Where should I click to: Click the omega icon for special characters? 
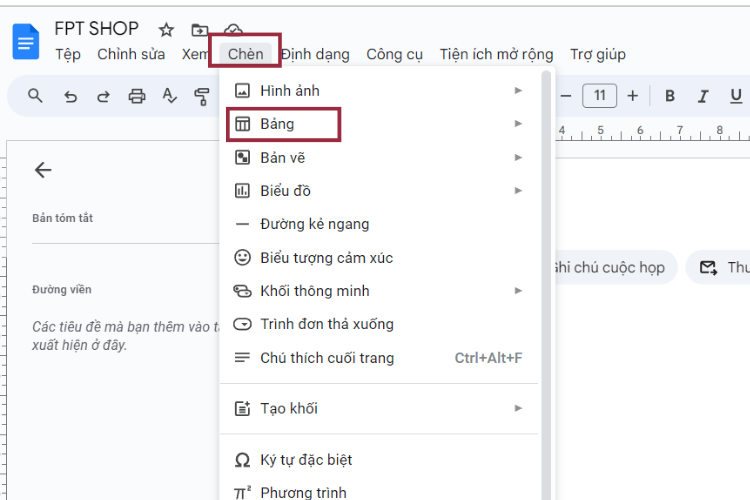point(242,460)
